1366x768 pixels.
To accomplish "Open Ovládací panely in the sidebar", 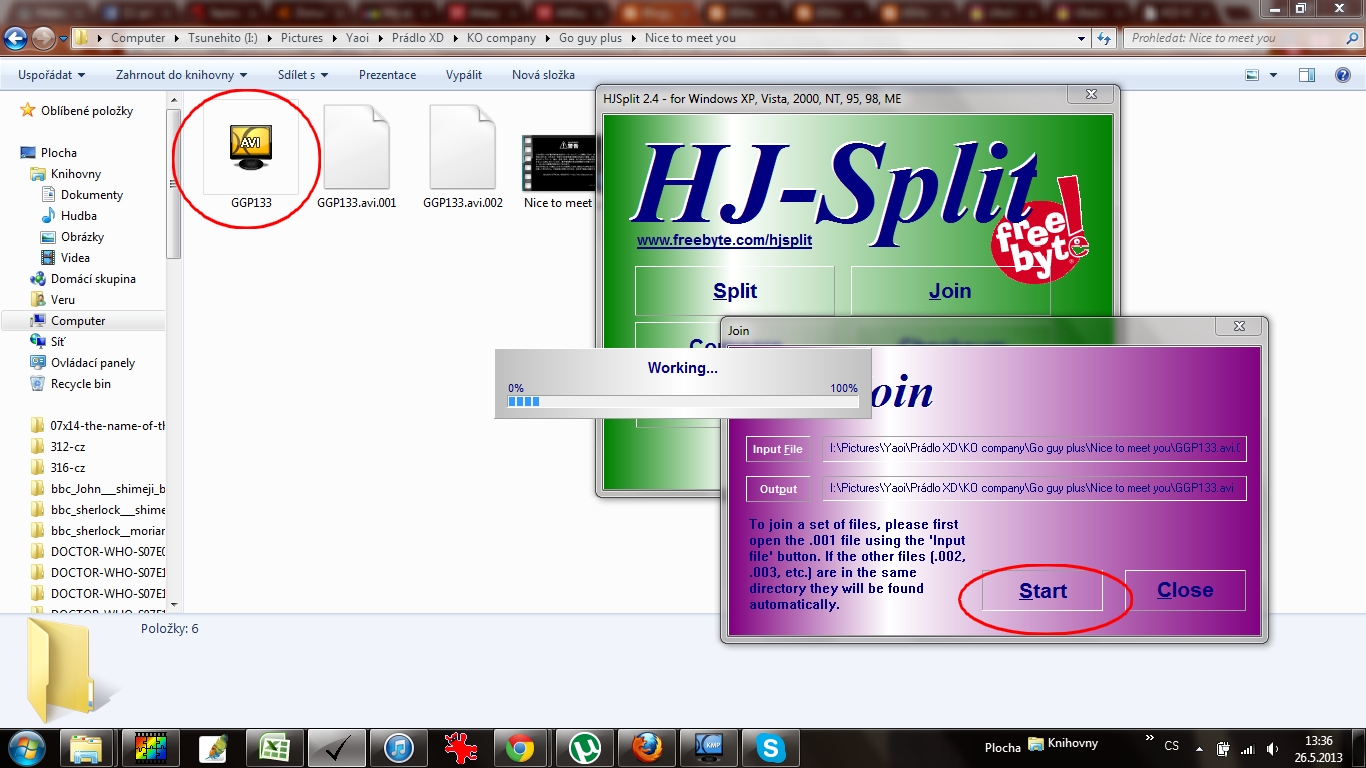I will point(93,363).
